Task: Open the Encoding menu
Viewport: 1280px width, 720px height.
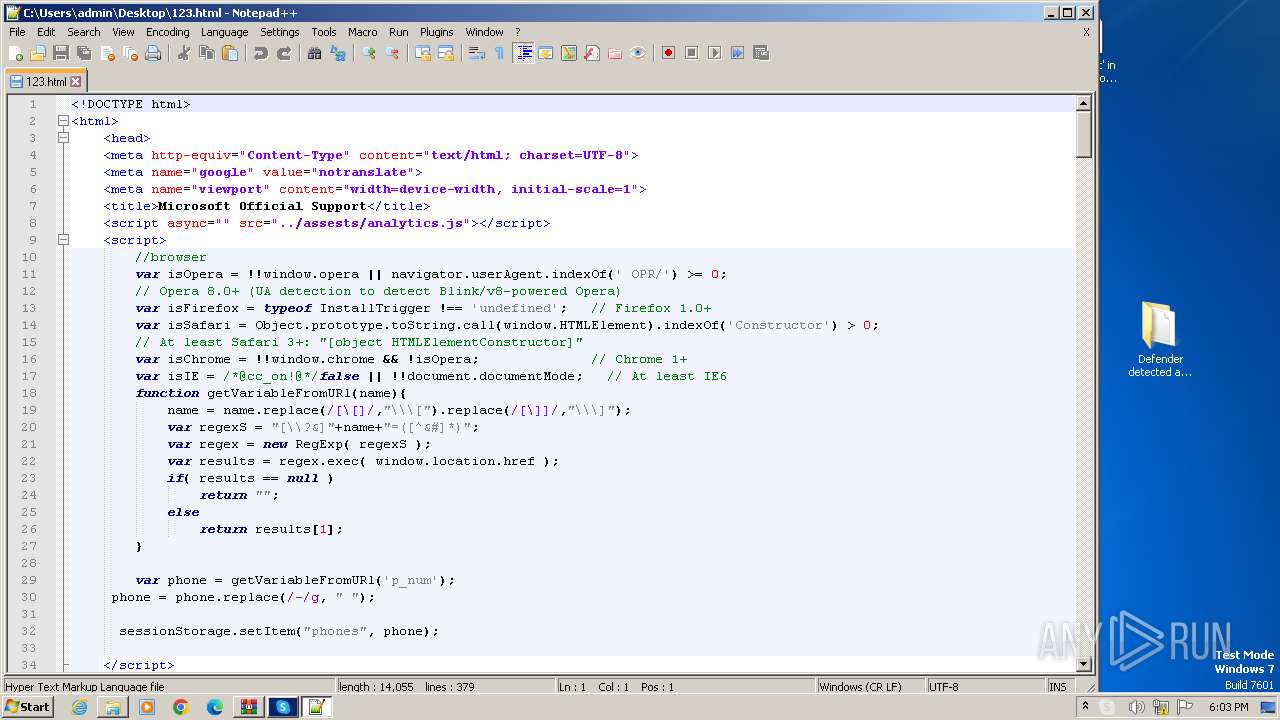Action: tap(167, 32)
